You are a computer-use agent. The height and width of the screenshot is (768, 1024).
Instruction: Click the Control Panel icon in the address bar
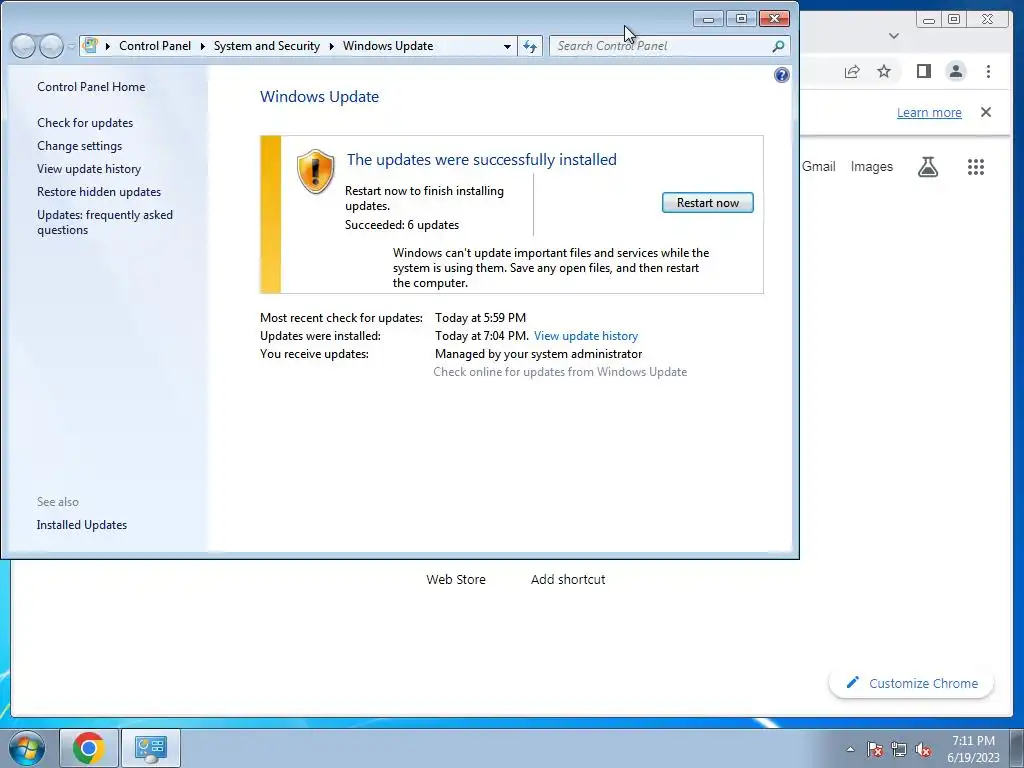[x=90, y=46]
